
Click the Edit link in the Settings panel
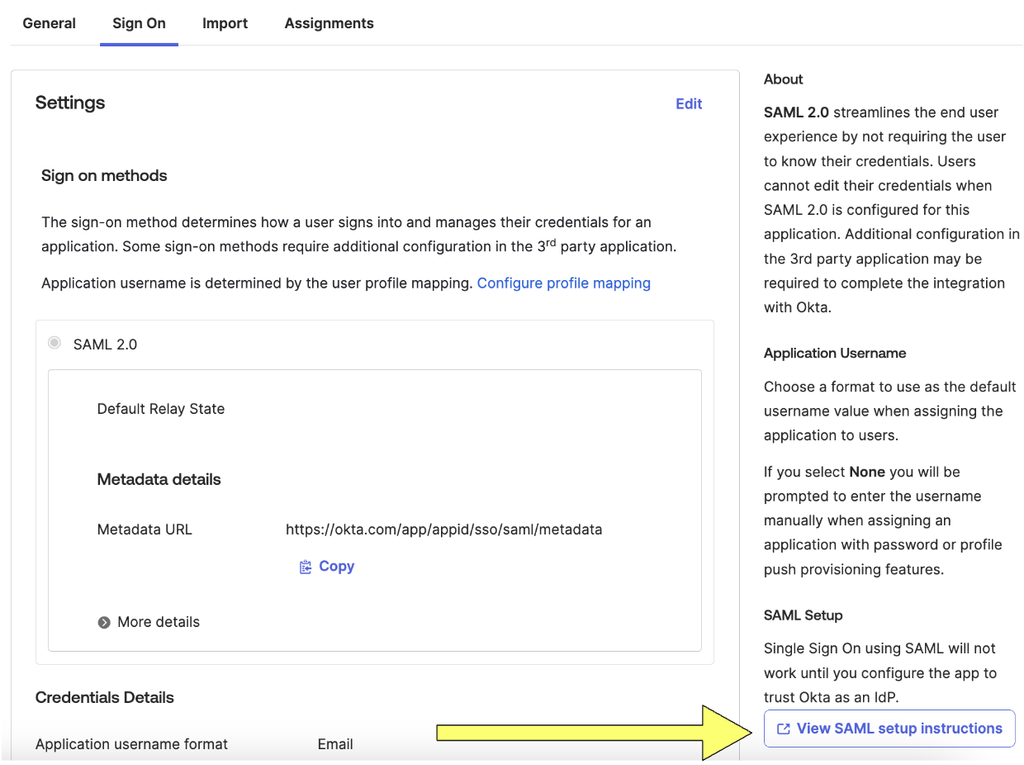pos(688,103)
